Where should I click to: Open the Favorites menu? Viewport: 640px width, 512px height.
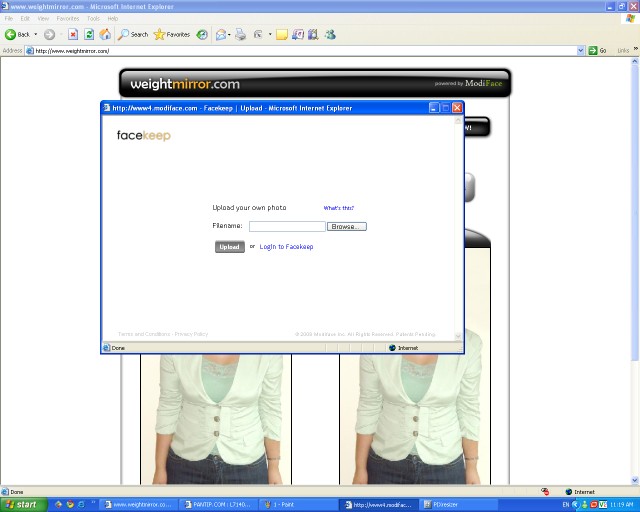(68, 18)
